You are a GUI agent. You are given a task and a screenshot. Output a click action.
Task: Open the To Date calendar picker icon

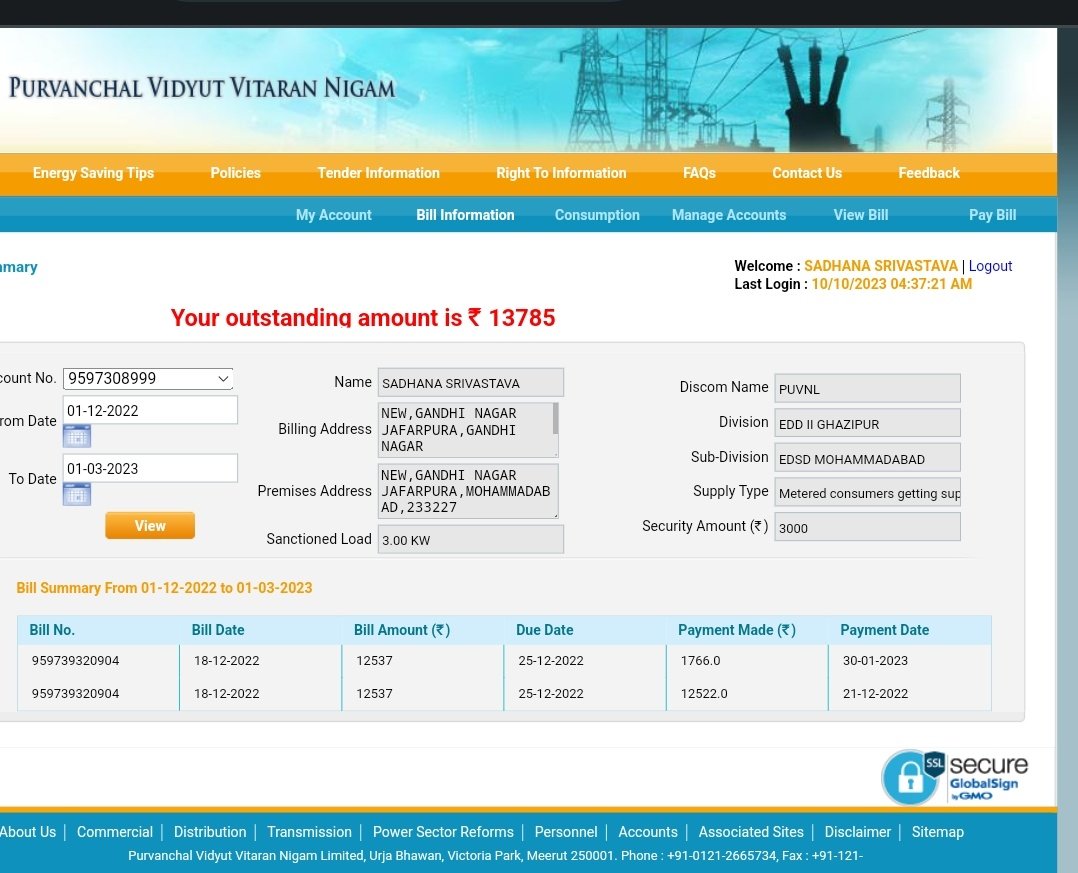(x=76, y=494)
